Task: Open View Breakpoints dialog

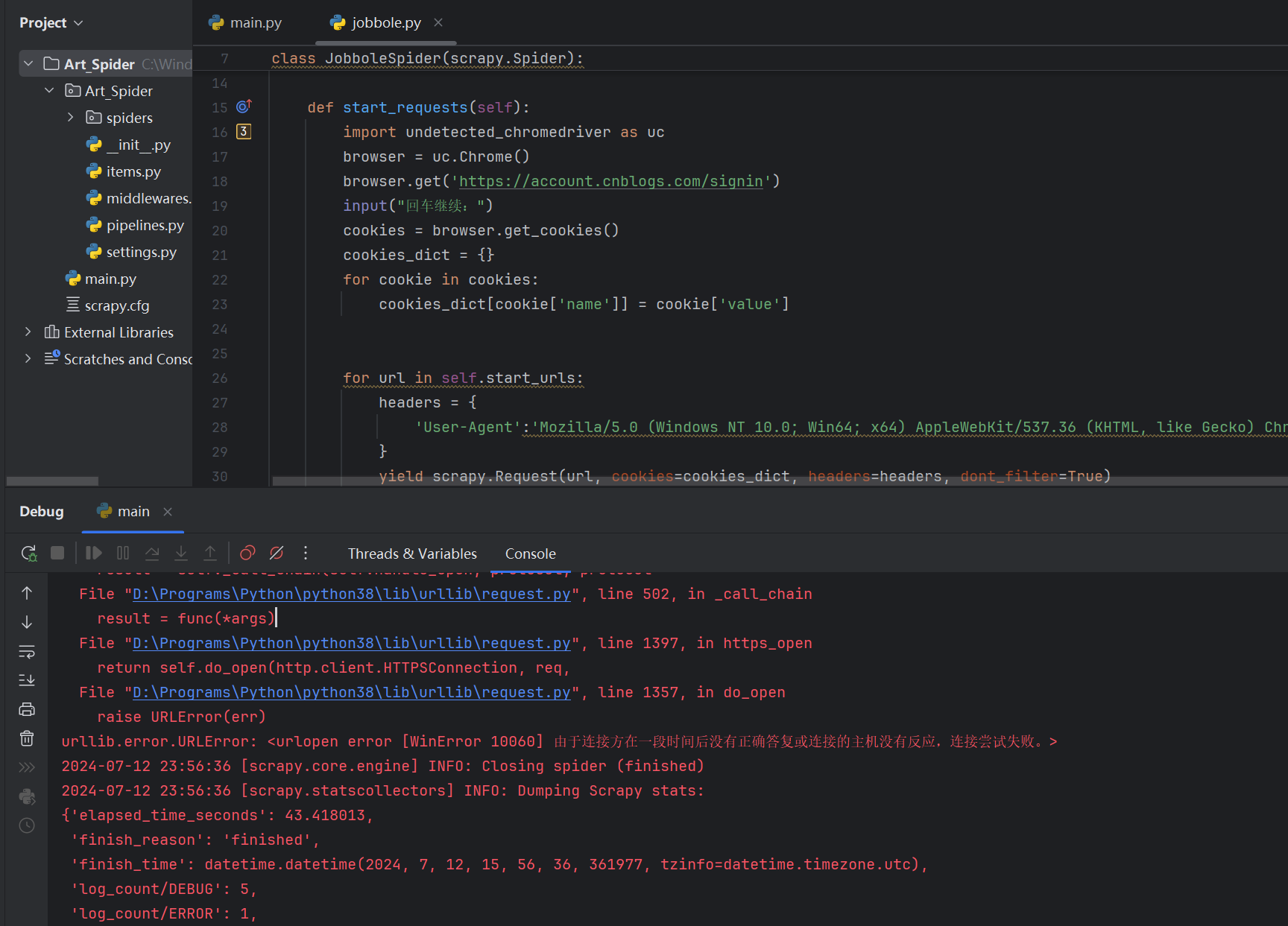Action: point(247,553)
